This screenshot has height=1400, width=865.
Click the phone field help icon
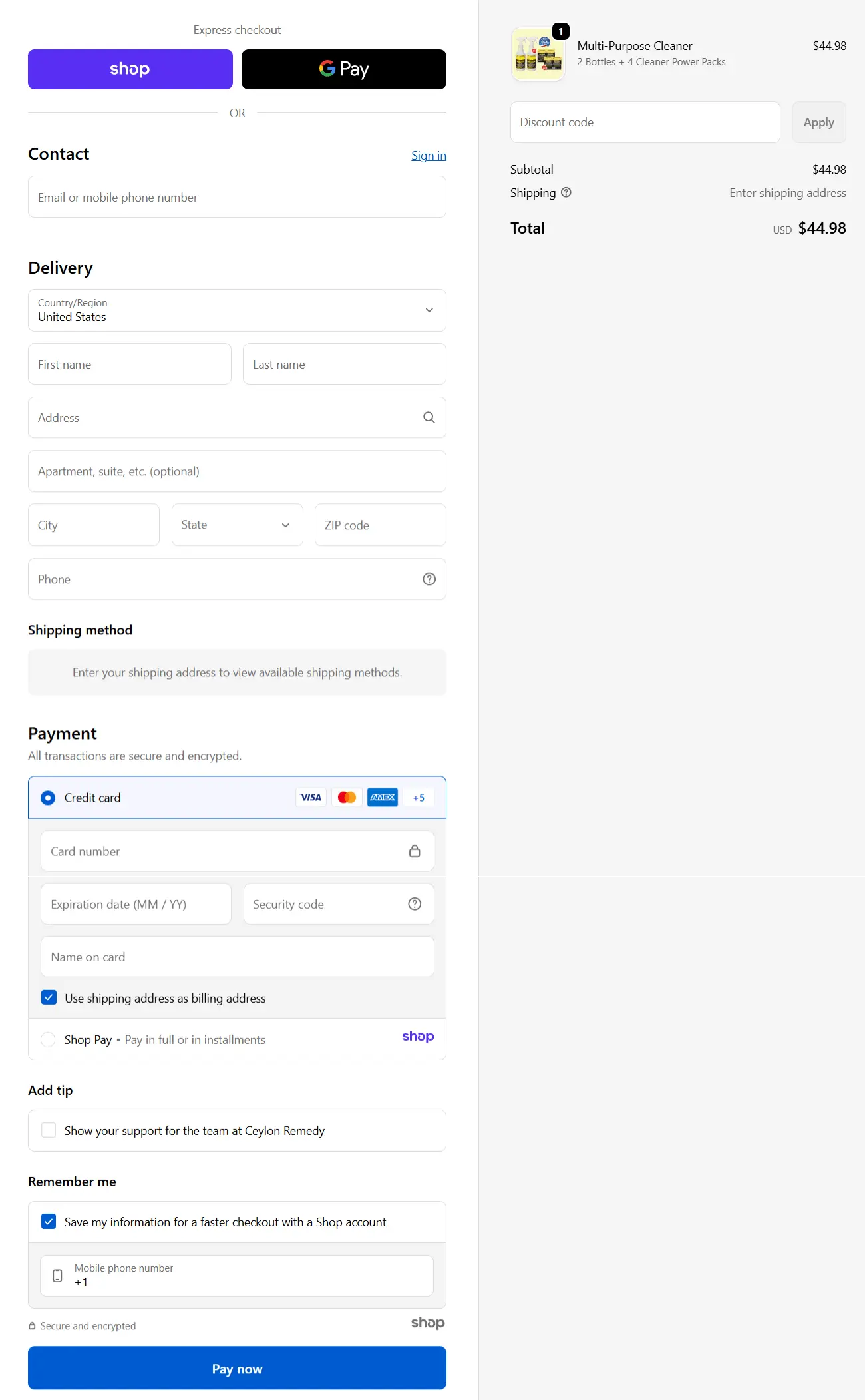pyautogui.click(x=429, y=579)
